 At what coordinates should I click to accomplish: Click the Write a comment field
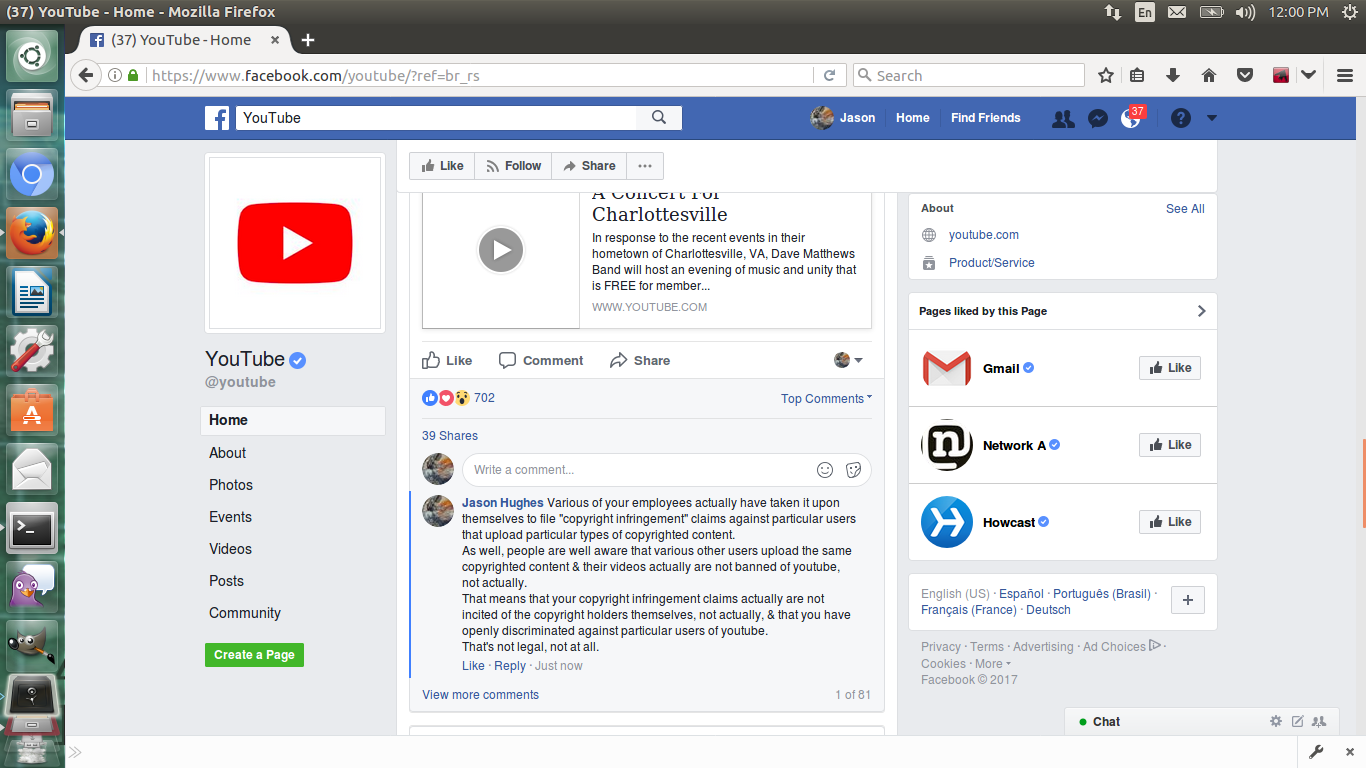(x=640, y=470)
